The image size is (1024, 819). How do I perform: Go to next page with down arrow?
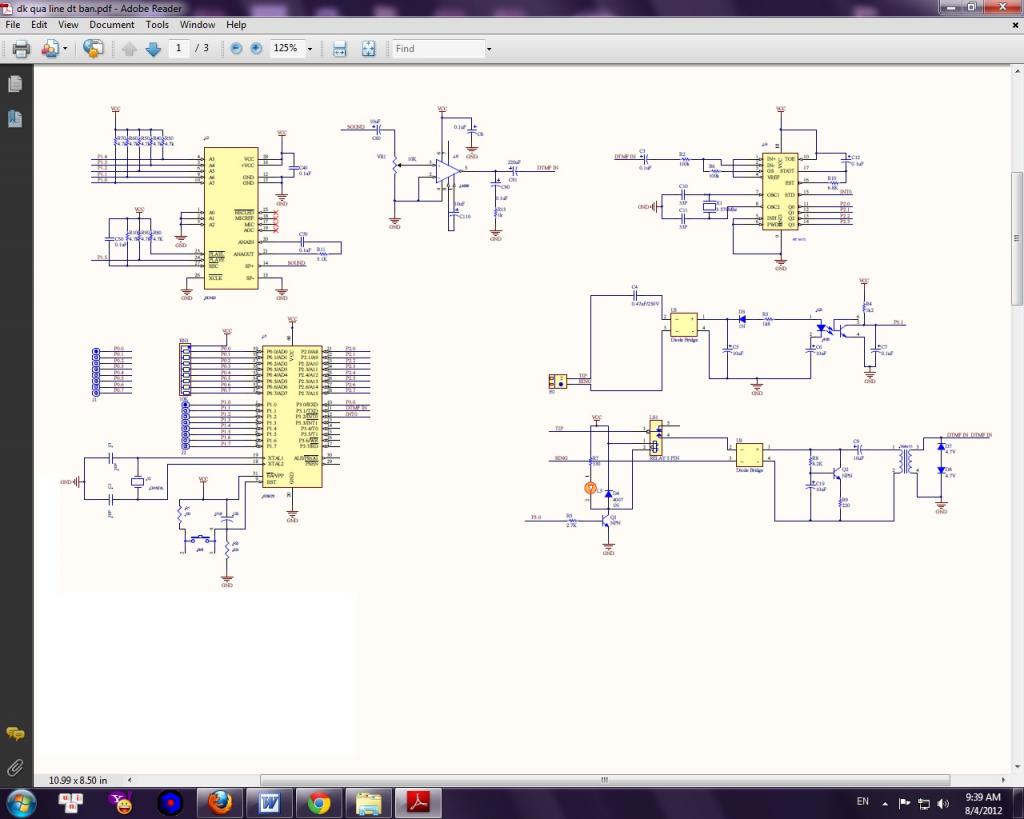click(x=153, y=49)
